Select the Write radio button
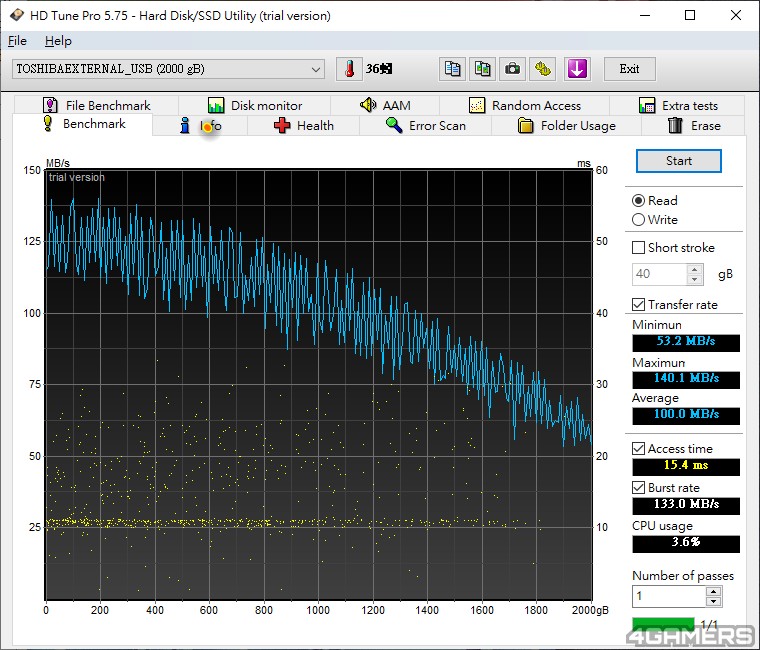Screen dimensions: 760x650 [638, 220]
